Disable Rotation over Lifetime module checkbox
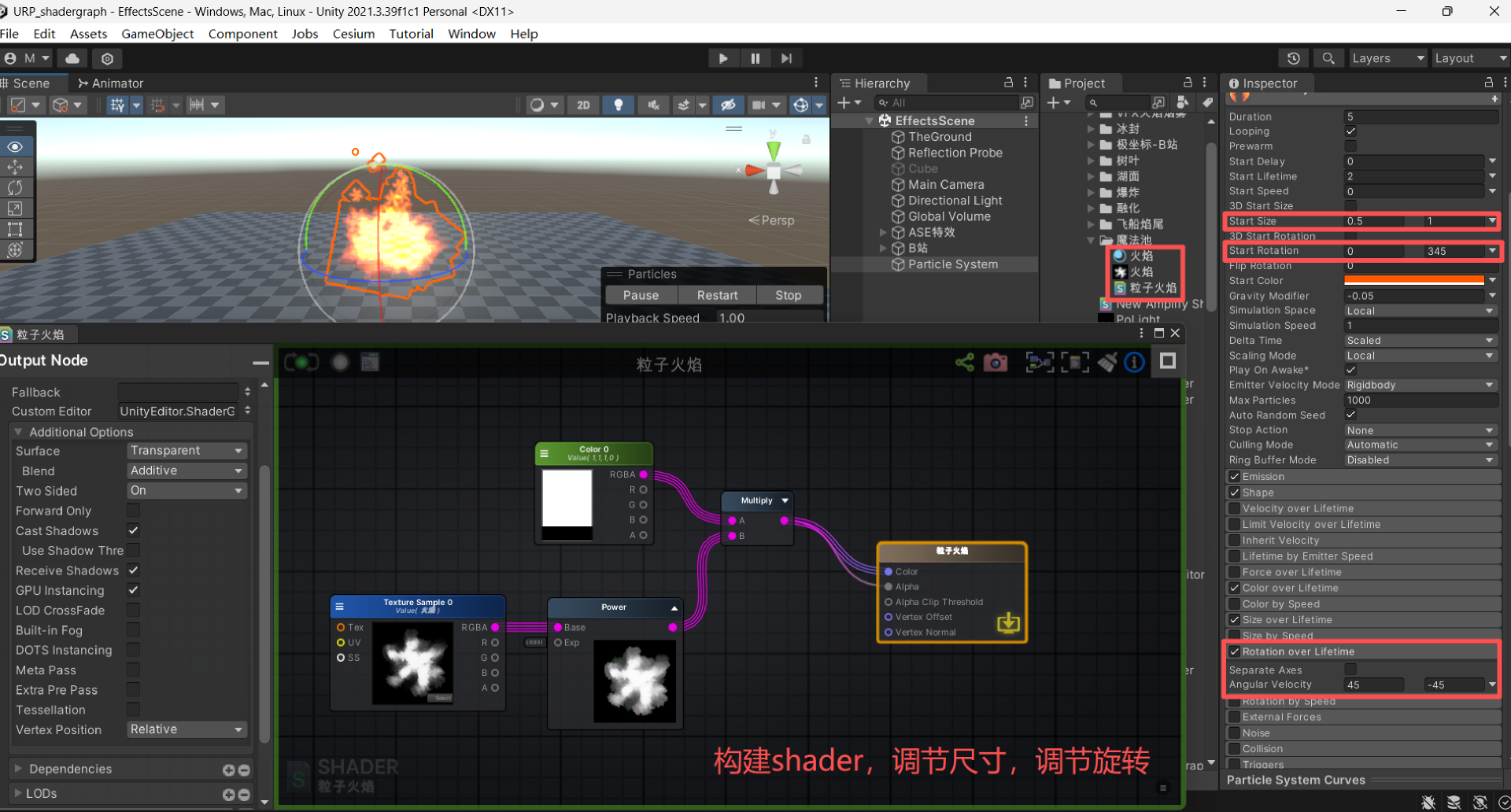 pyautogui.click(x=1234, y=651)
